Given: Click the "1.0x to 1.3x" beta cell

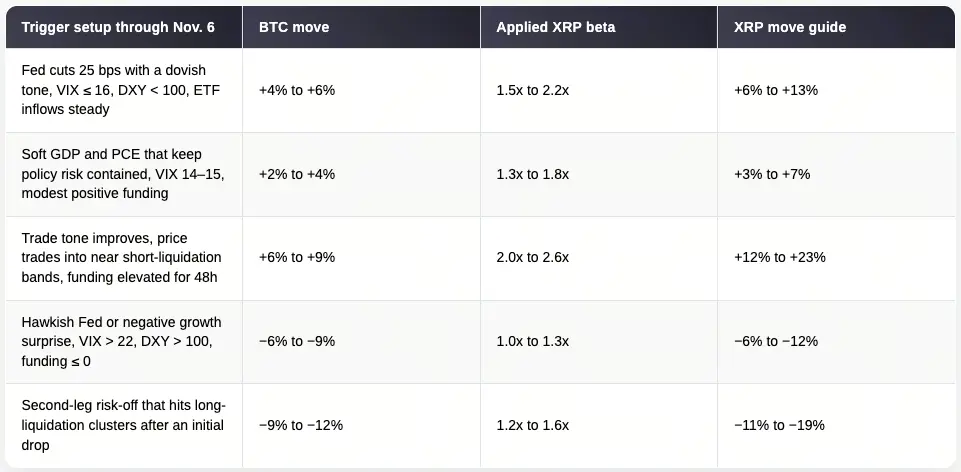Looking at the screenshot, I should click(x=533, y=341).
